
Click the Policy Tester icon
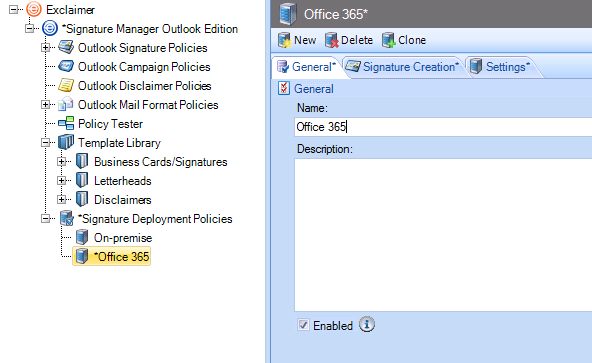(x=66, y=124)
